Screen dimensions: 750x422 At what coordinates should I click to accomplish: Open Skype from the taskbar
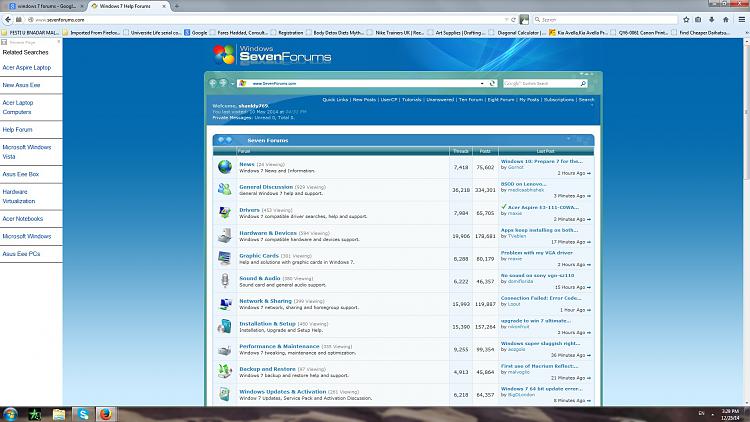click(x=83, y=414)
